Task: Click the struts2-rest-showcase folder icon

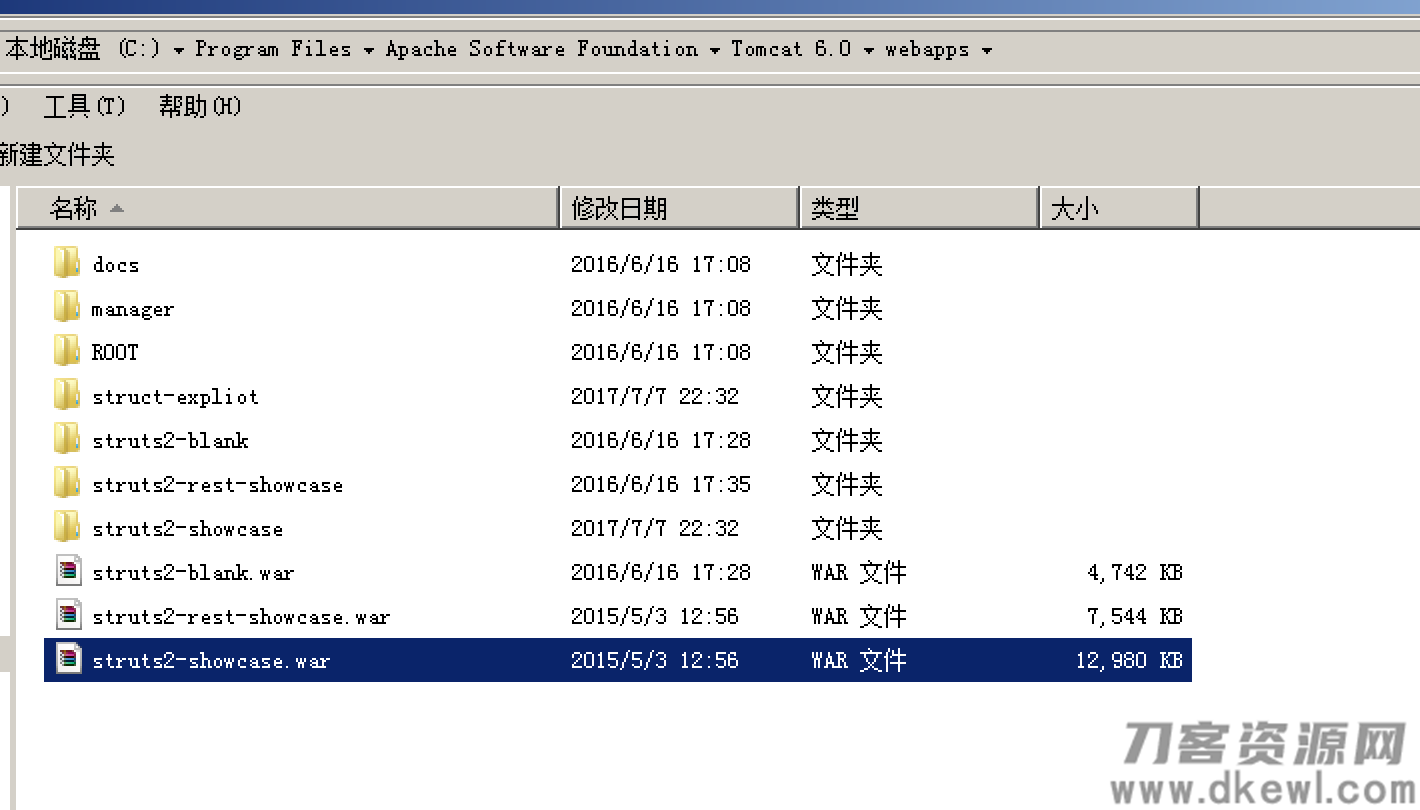Action: click(x=67, y=483)
